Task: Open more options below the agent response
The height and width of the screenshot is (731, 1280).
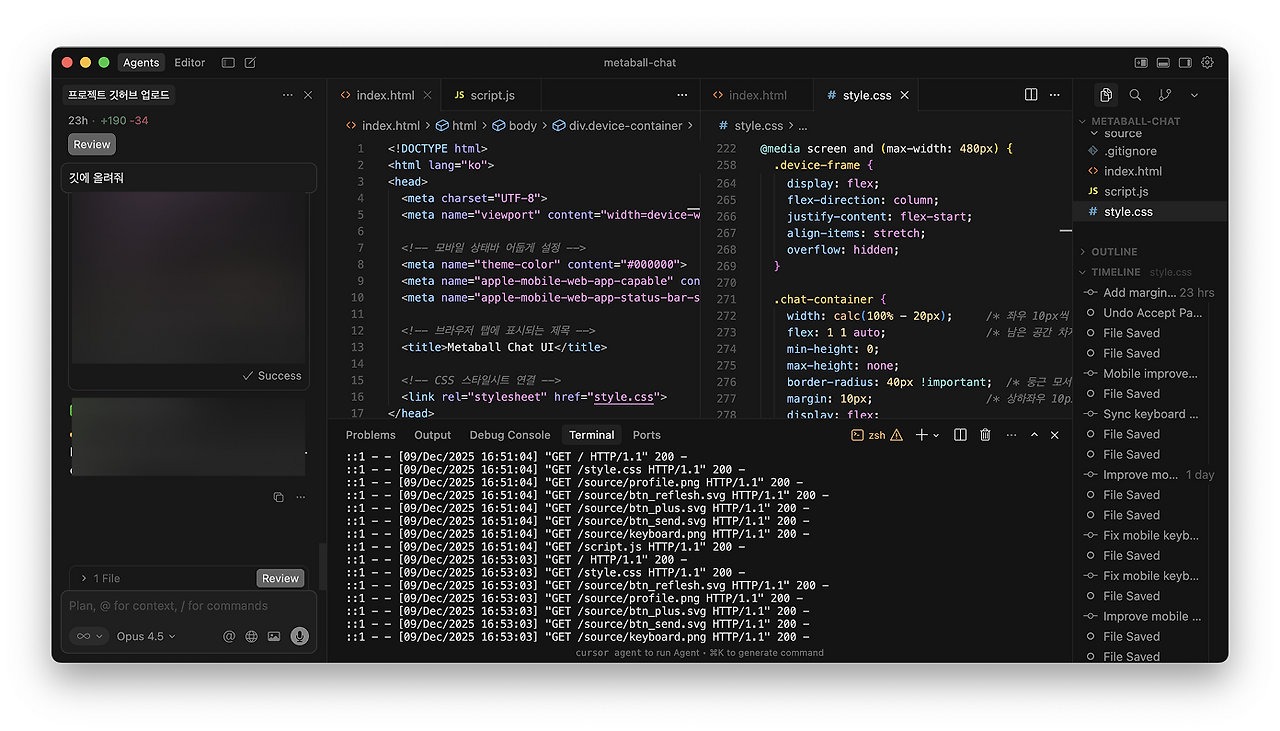Action: click(x=300, y=497)
